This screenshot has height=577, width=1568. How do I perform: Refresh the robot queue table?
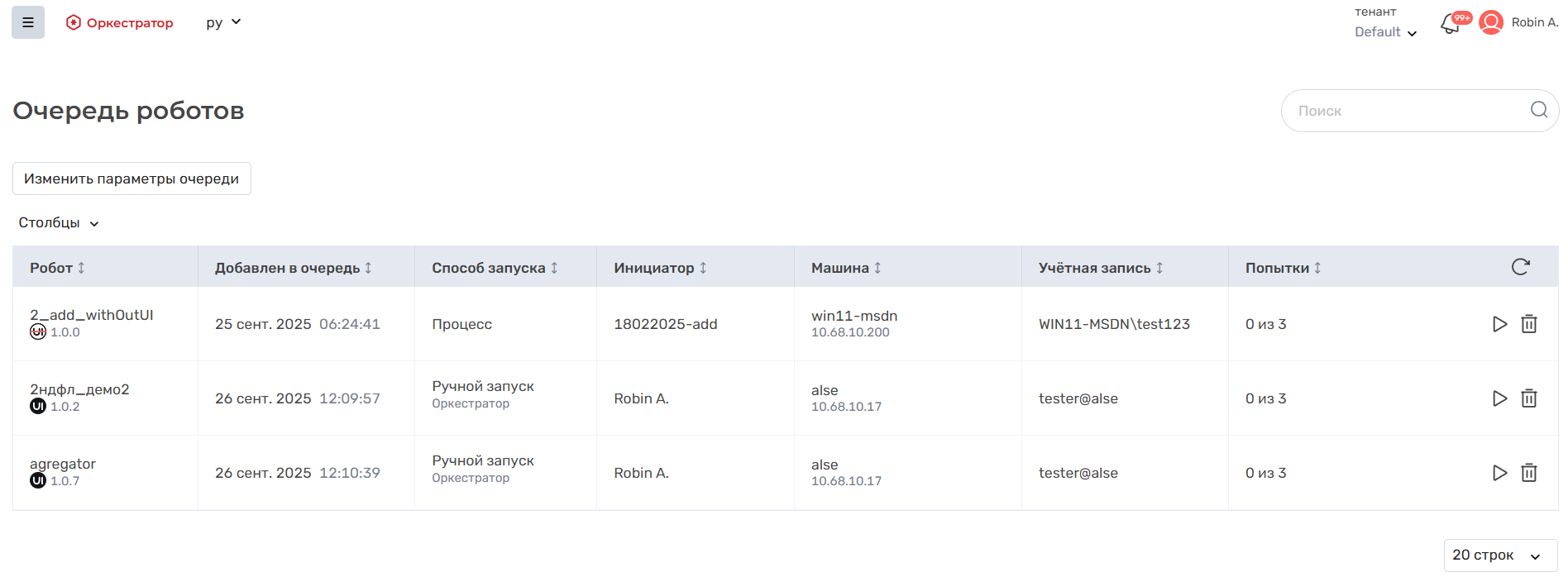[1520, 267]
